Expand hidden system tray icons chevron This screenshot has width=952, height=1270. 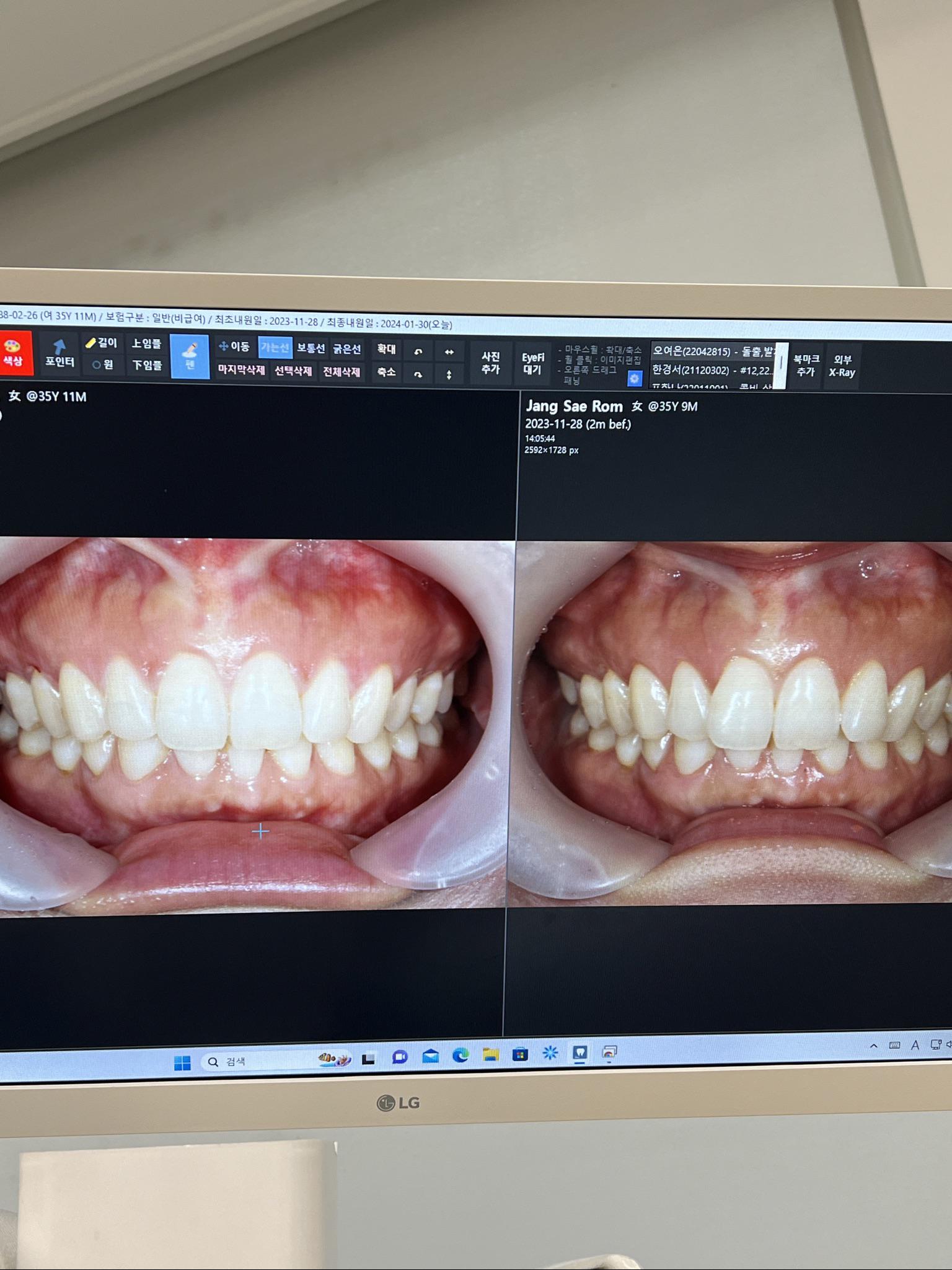point(874,1046)
